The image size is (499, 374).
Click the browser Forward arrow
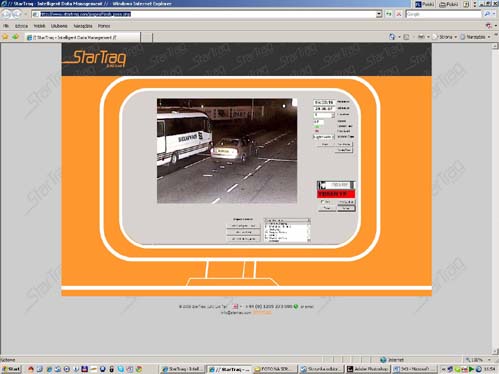tap(17, 14)
